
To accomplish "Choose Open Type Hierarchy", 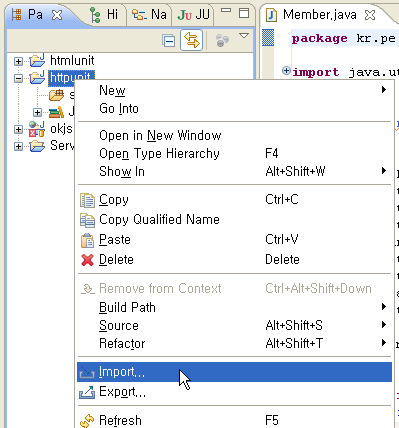I will click(x=234, y=154).
